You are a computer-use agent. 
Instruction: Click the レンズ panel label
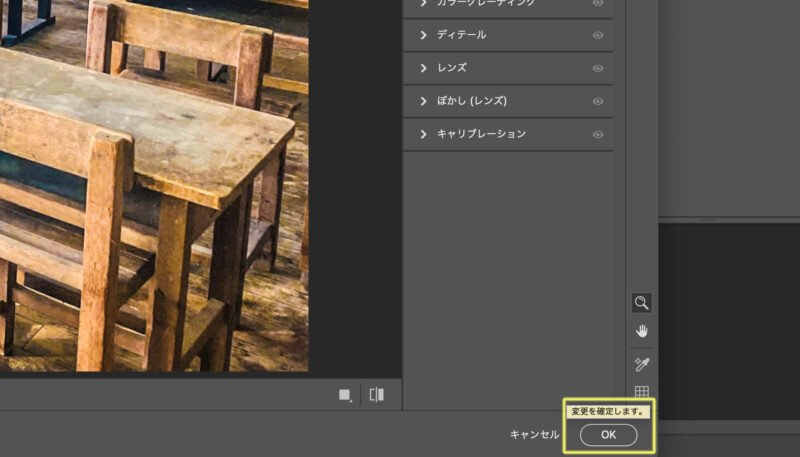point(452,68)
